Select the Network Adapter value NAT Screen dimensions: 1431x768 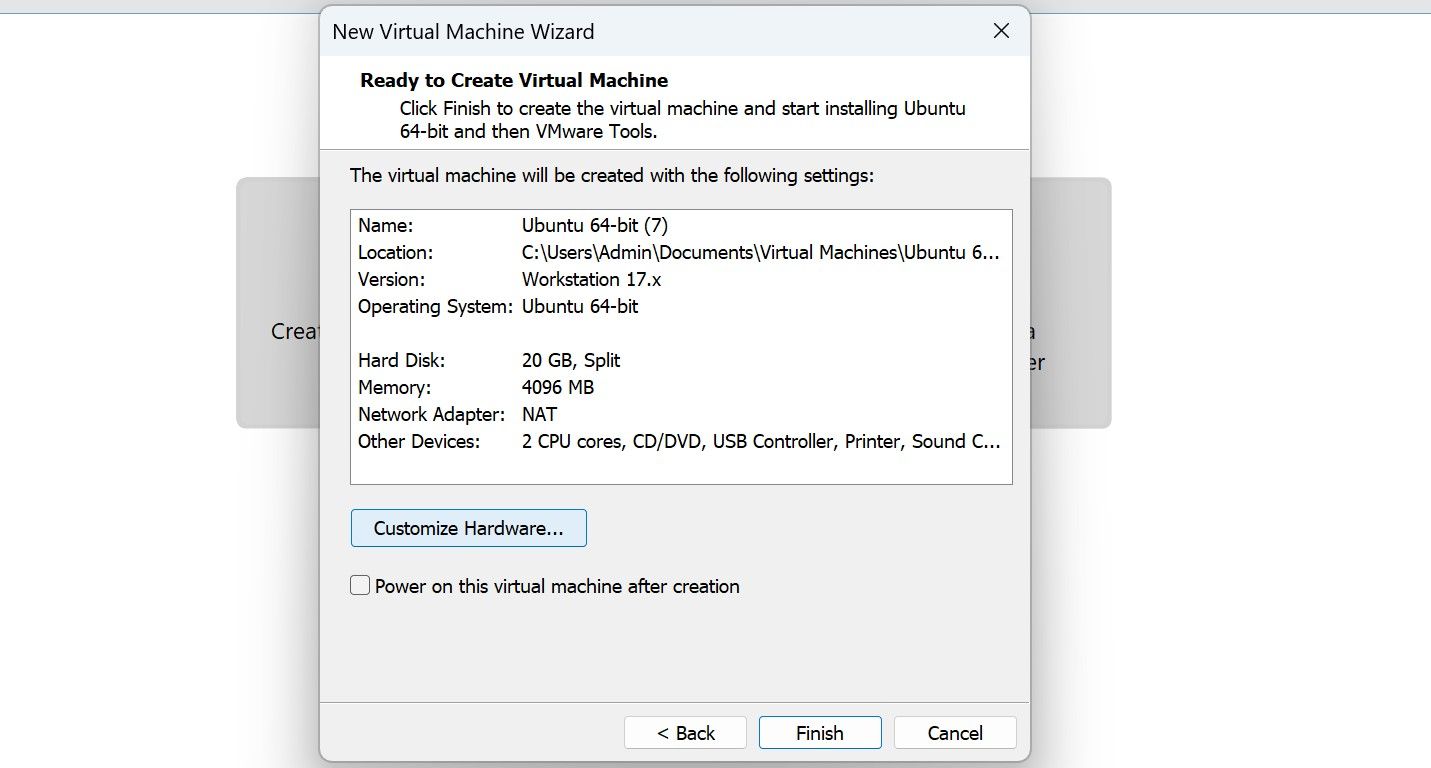(x=540, y=414)
